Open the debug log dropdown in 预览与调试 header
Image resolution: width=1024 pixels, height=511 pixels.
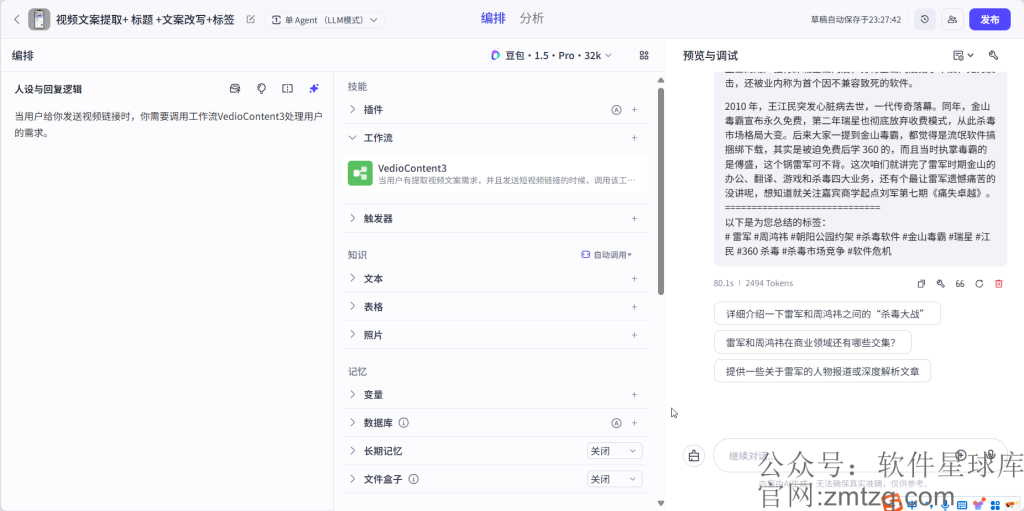[x=963, y=56]
